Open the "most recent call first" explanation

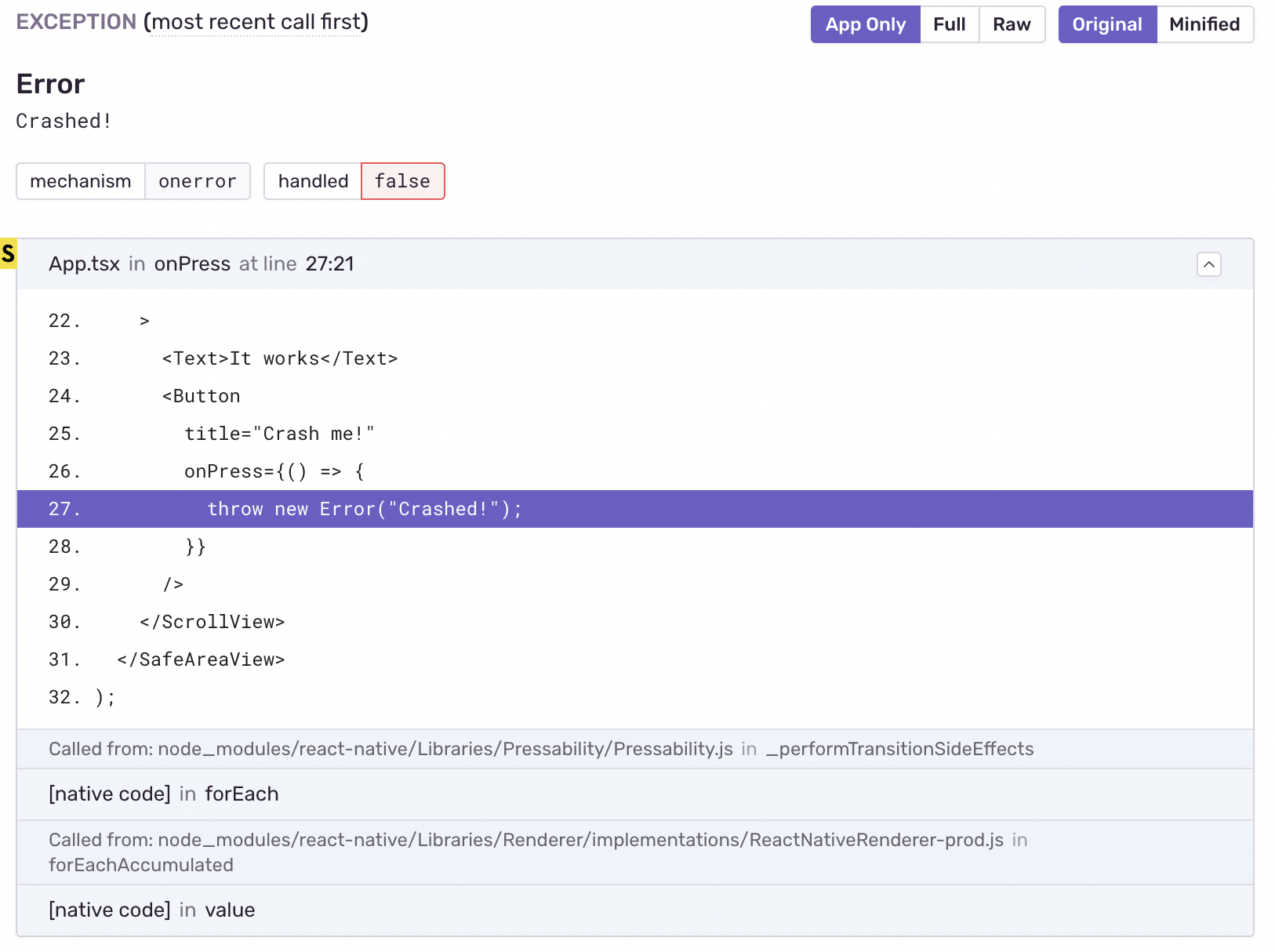[257, 22]
